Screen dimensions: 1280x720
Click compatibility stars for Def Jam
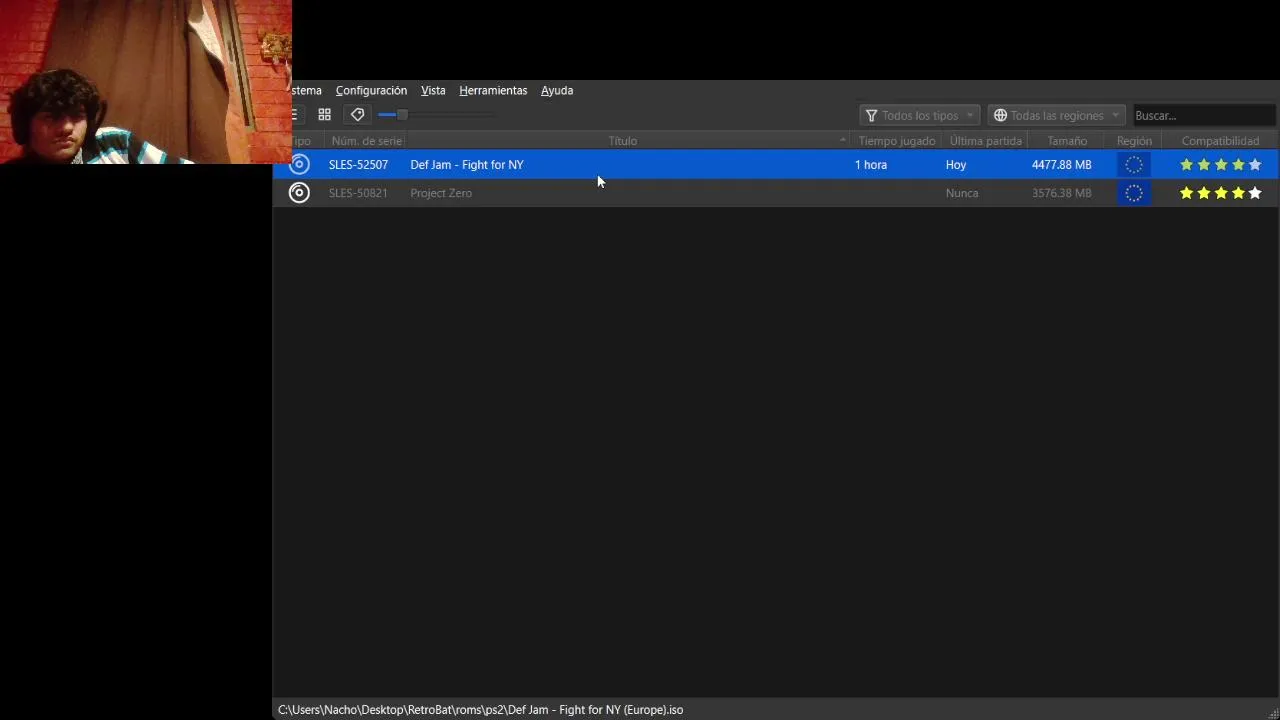coord(1220,165)
